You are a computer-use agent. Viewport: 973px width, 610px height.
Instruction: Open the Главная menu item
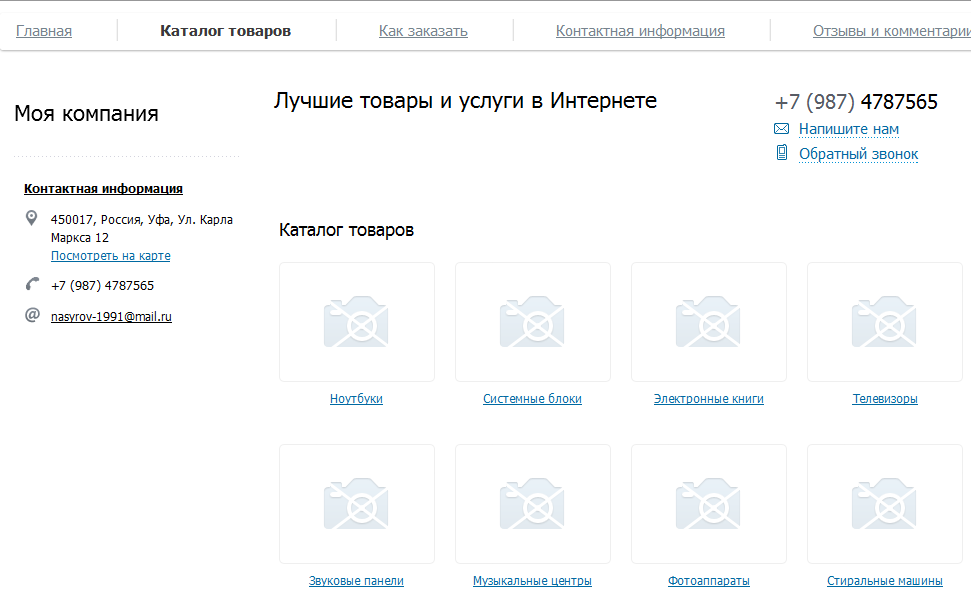pyautogui.click(x=44, y=30)
